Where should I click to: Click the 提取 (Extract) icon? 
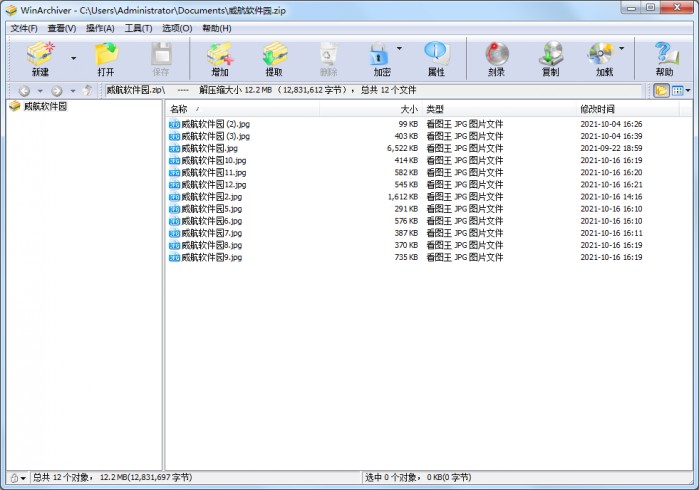[x=274, y=55]
